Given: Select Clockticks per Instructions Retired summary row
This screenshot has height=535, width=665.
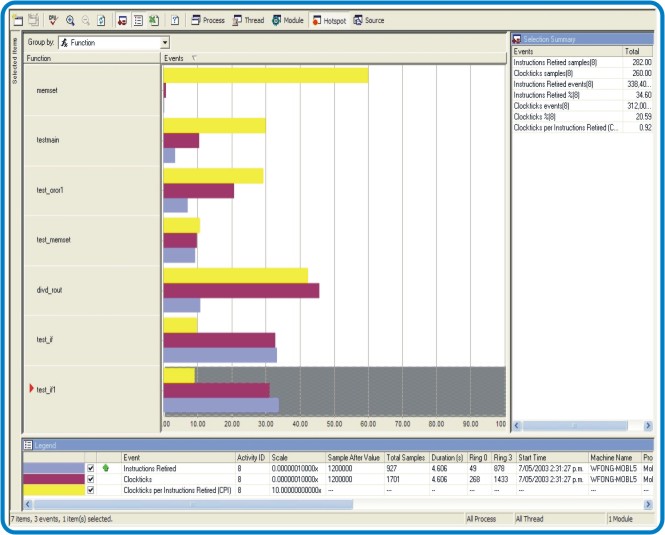Looking at the screenshot, I should tap(582, 127).
